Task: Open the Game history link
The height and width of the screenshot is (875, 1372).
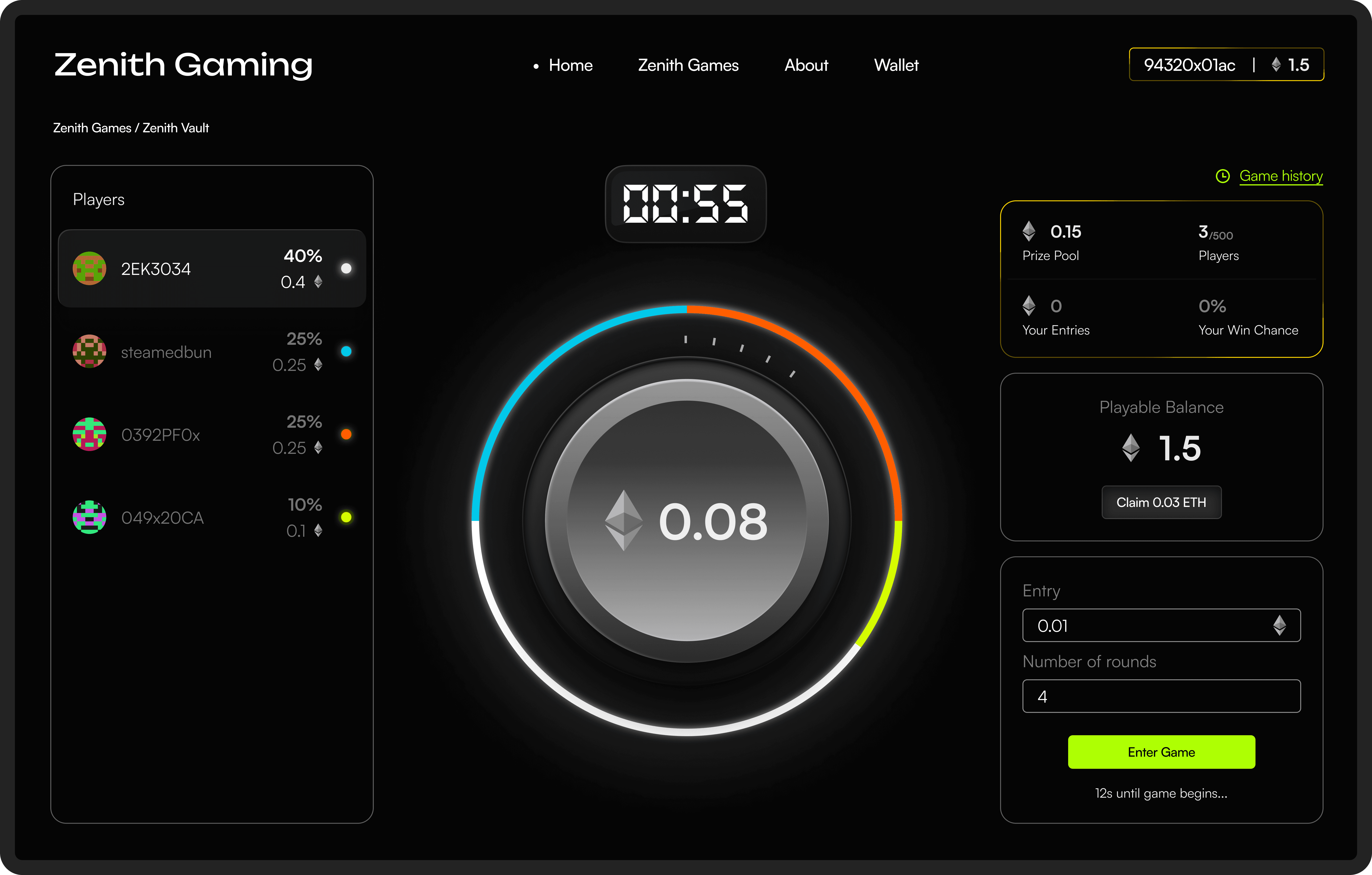Action: point(1281,176)
